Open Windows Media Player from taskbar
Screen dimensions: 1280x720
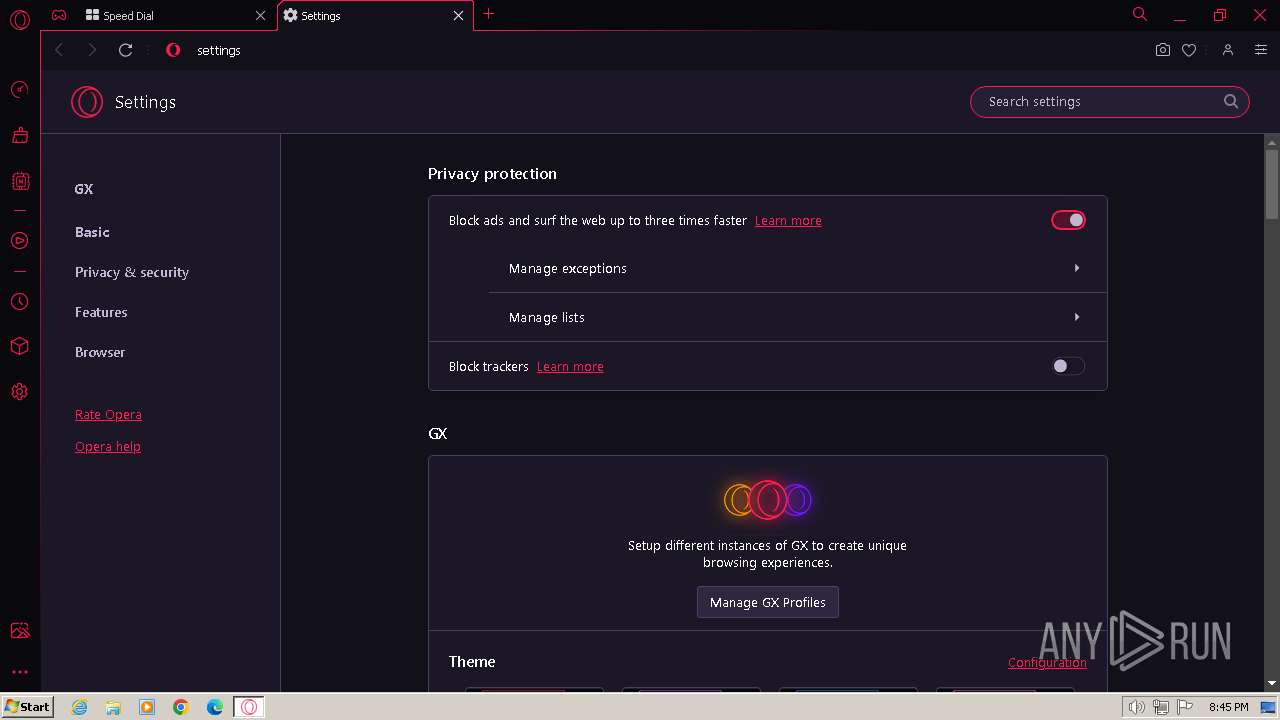tap(147, 707)
